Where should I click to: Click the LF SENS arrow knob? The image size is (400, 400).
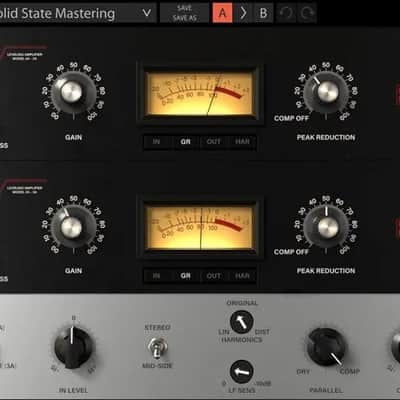click(x=242, y=371)
